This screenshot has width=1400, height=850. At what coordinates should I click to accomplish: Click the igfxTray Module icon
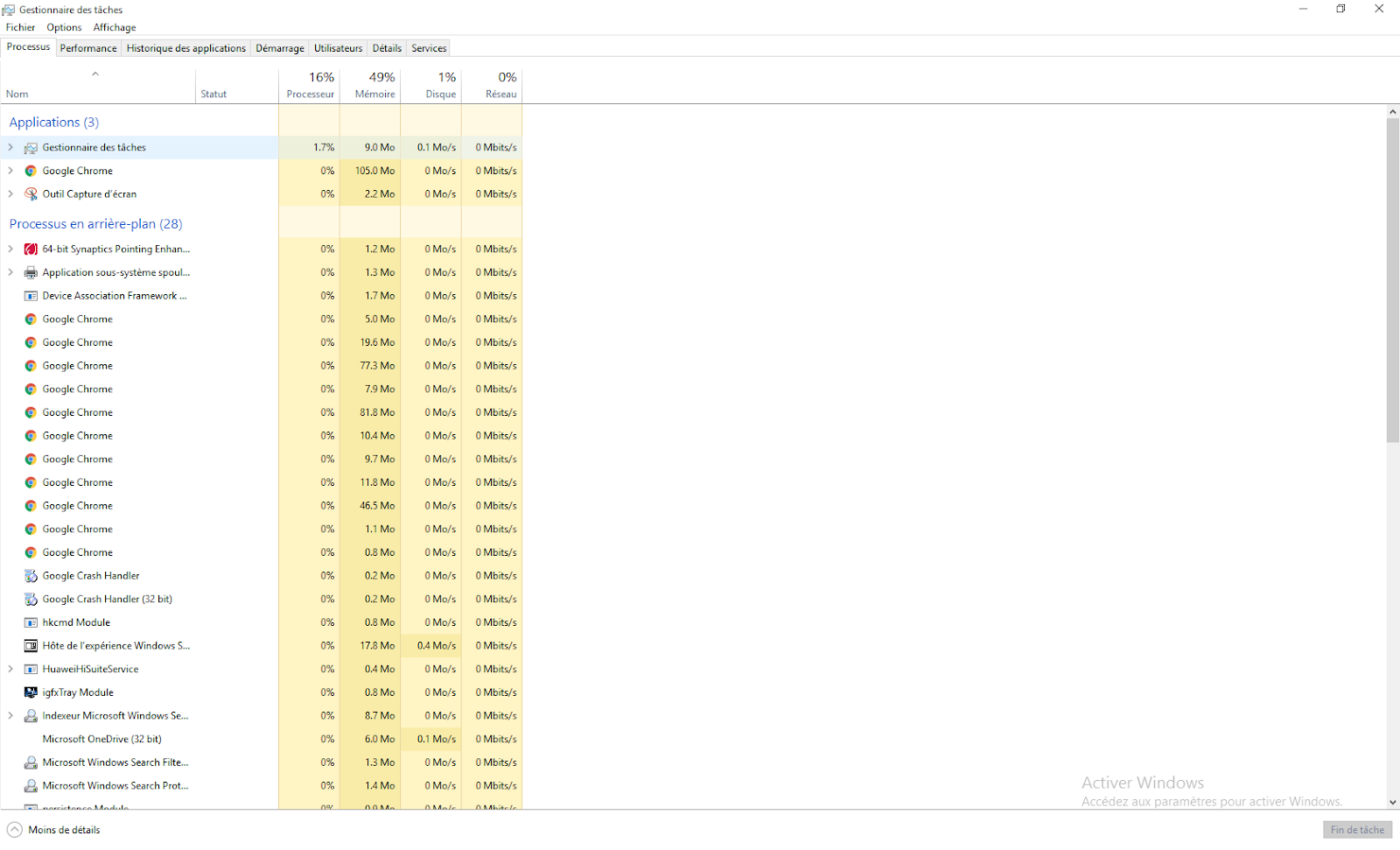point(31,692)
